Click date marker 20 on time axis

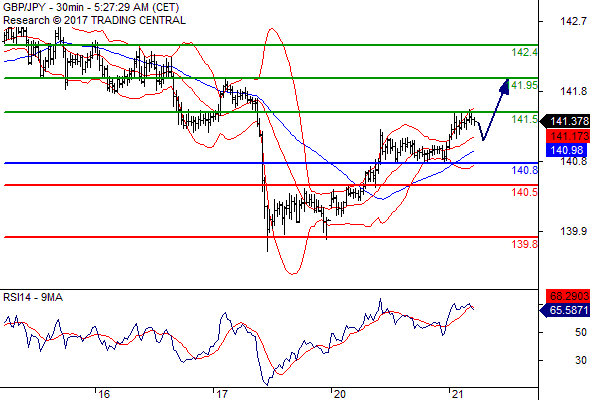tap(339, 394)
